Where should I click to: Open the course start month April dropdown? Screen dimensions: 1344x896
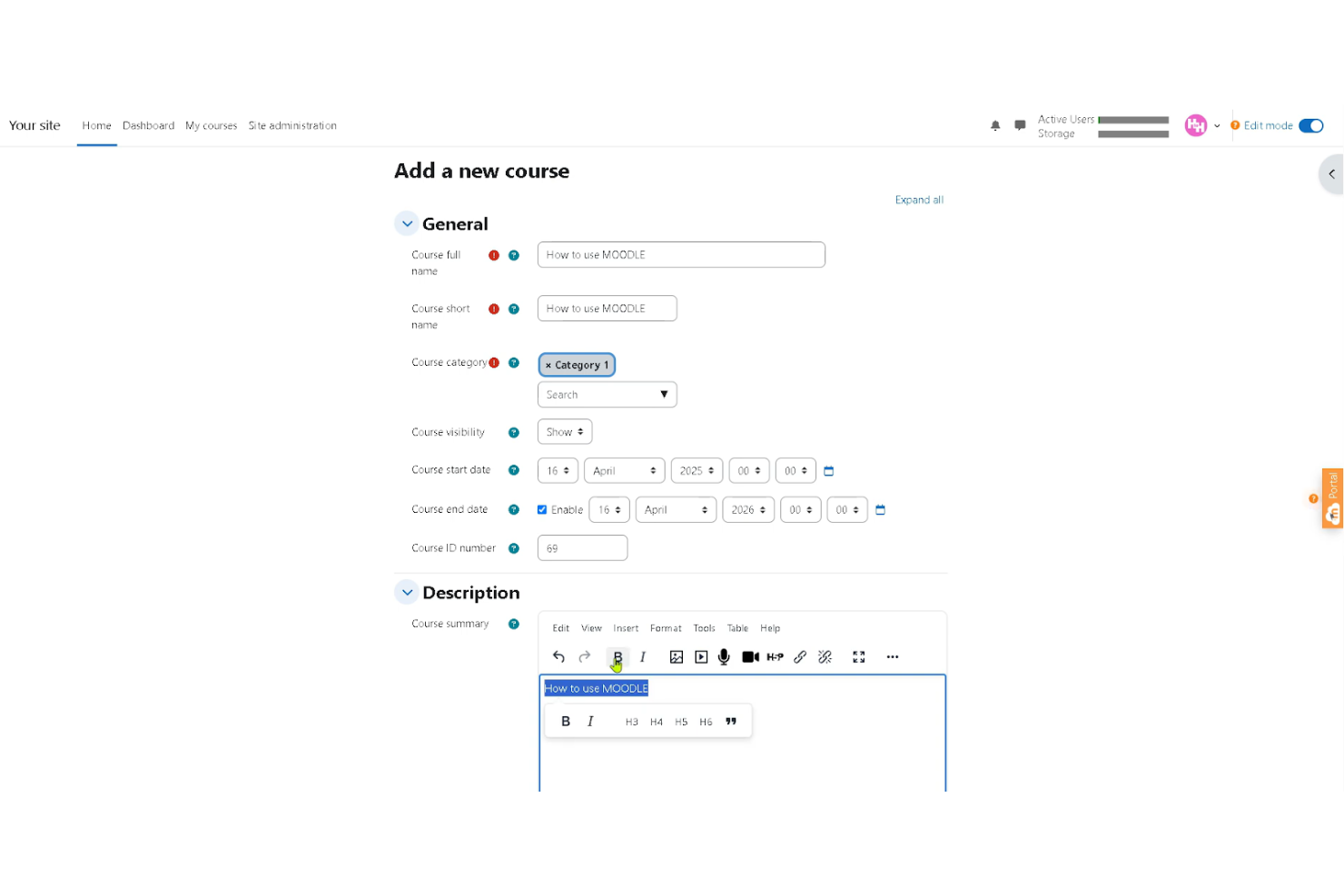pyautogui.click(x=624, y=471)
